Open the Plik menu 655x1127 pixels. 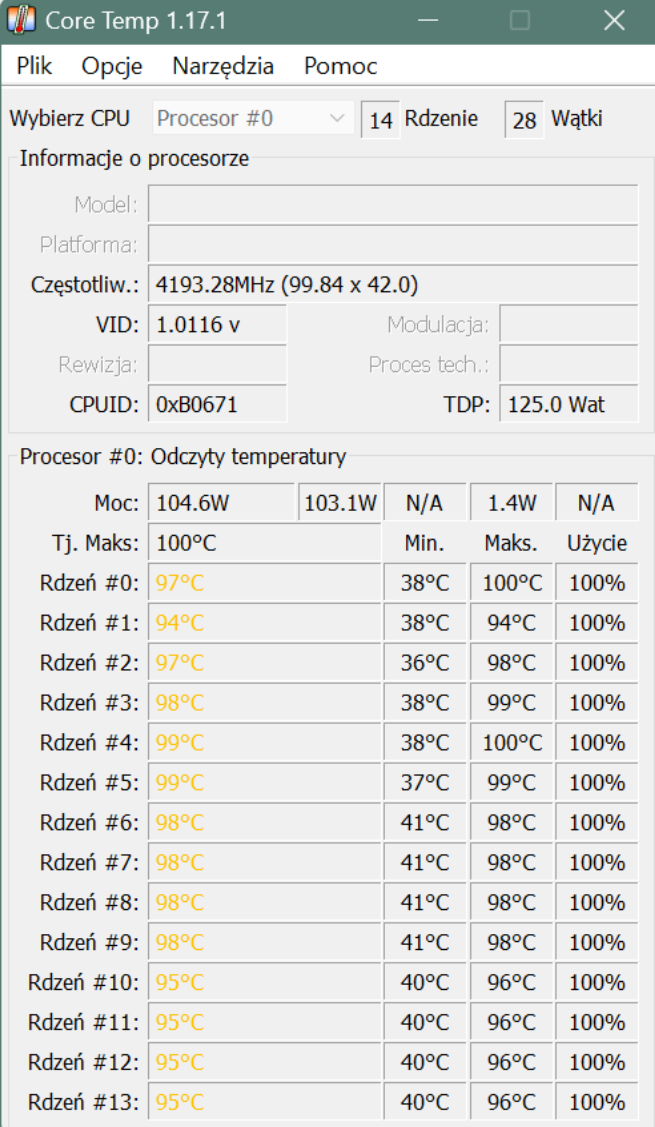(x=34, y=66)
